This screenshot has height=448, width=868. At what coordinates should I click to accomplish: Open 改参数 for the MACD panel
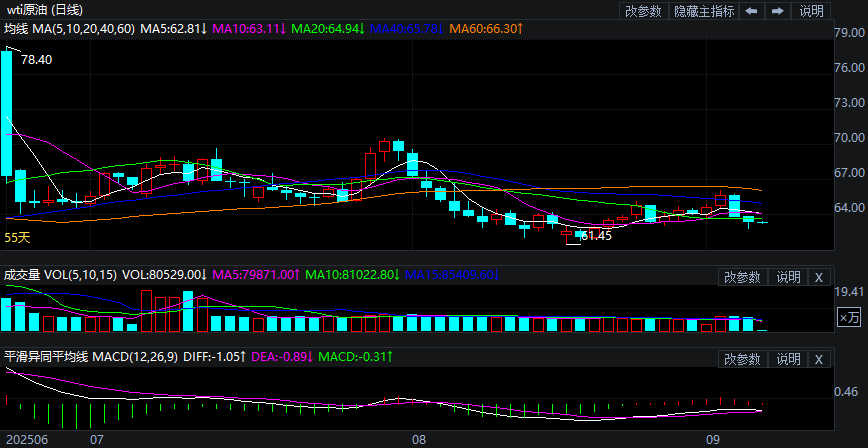click(744, 359)
